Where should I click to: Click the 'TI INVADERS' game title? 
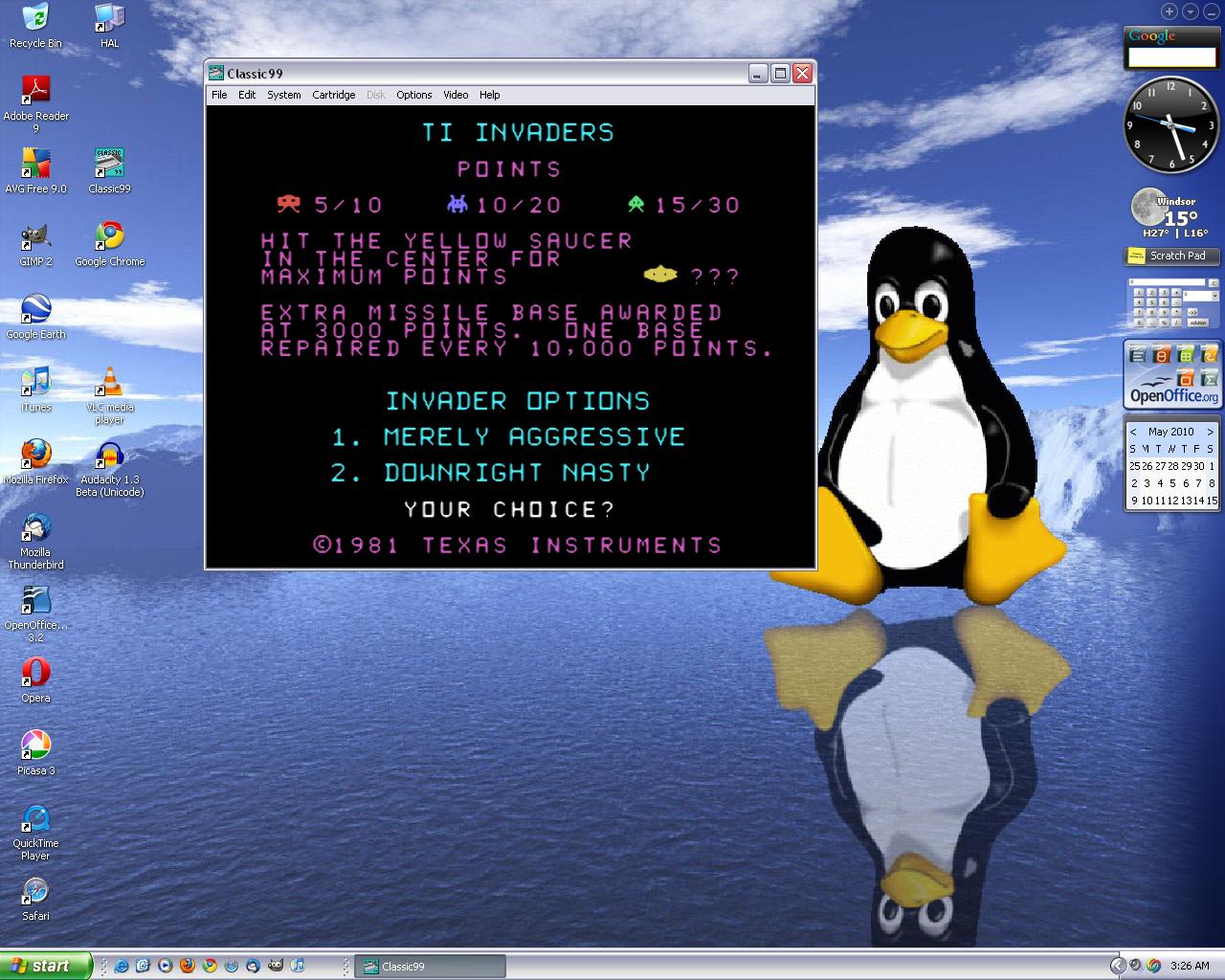click(x=519, y=132)
